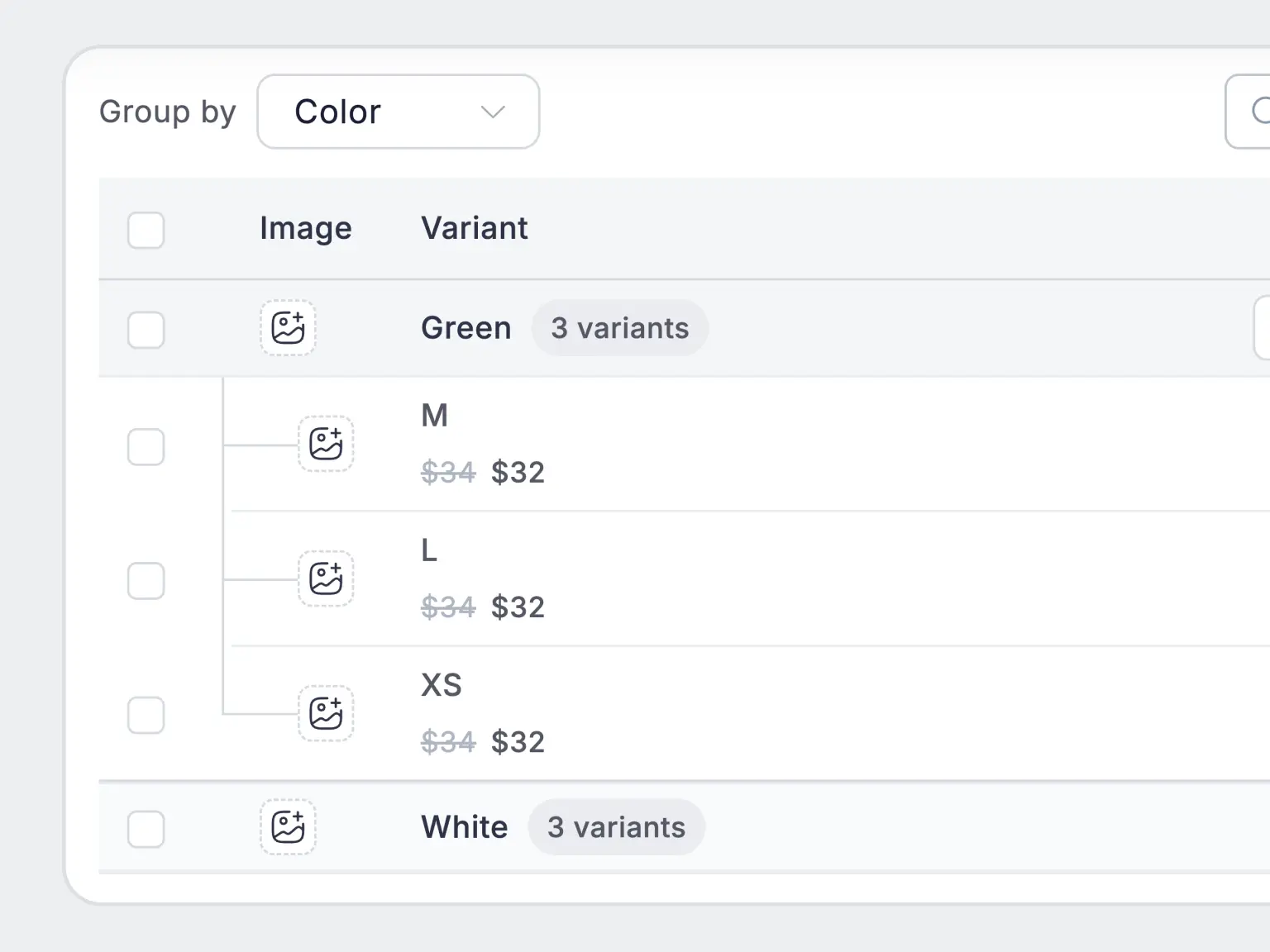
Task: Click the Group by label
Action: (x=168, y=112)
